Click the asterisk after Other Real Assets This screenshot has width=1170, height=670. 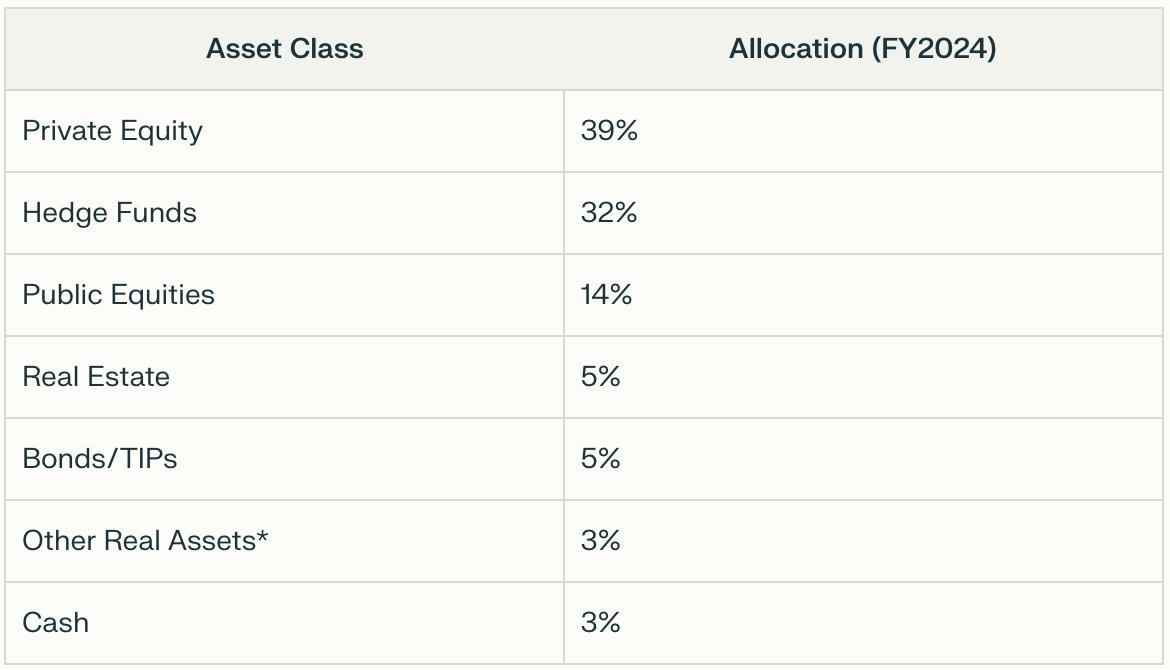pyautogui.click(x=263, y=538)
